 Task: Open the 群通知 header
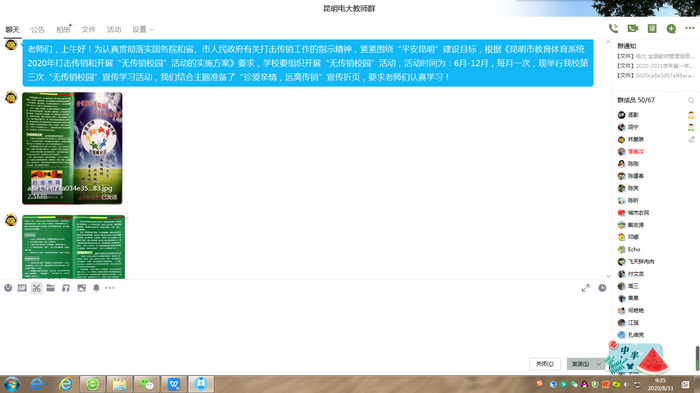click(x=627, y=46)
